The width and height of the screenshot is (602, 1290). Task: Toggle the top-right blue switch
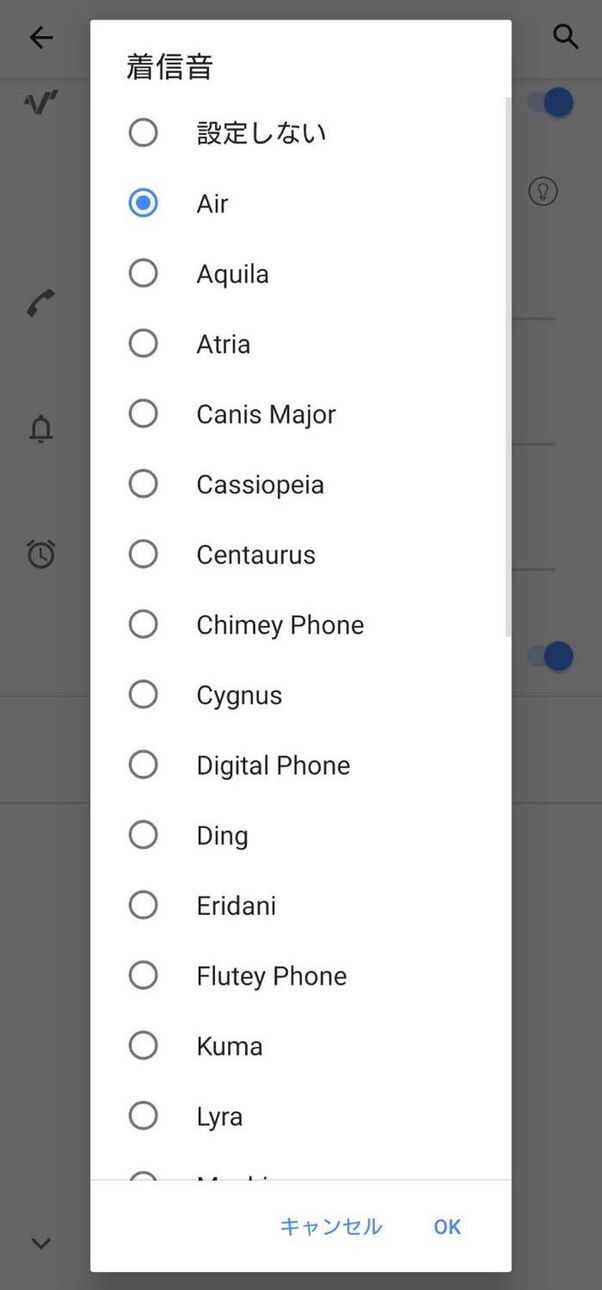pos(552,103)
